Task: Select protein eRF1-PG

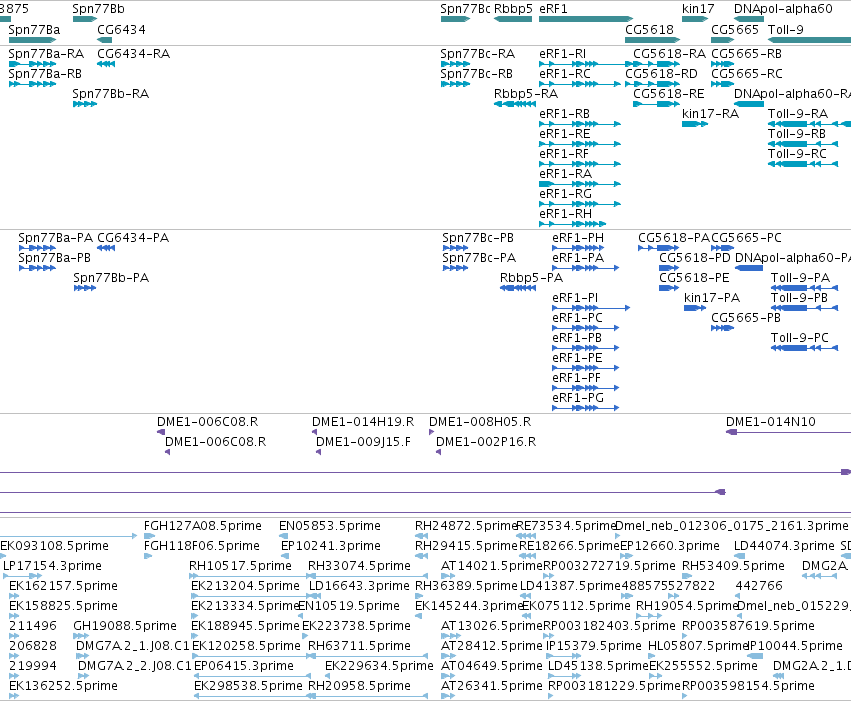Action: [578, 398]
